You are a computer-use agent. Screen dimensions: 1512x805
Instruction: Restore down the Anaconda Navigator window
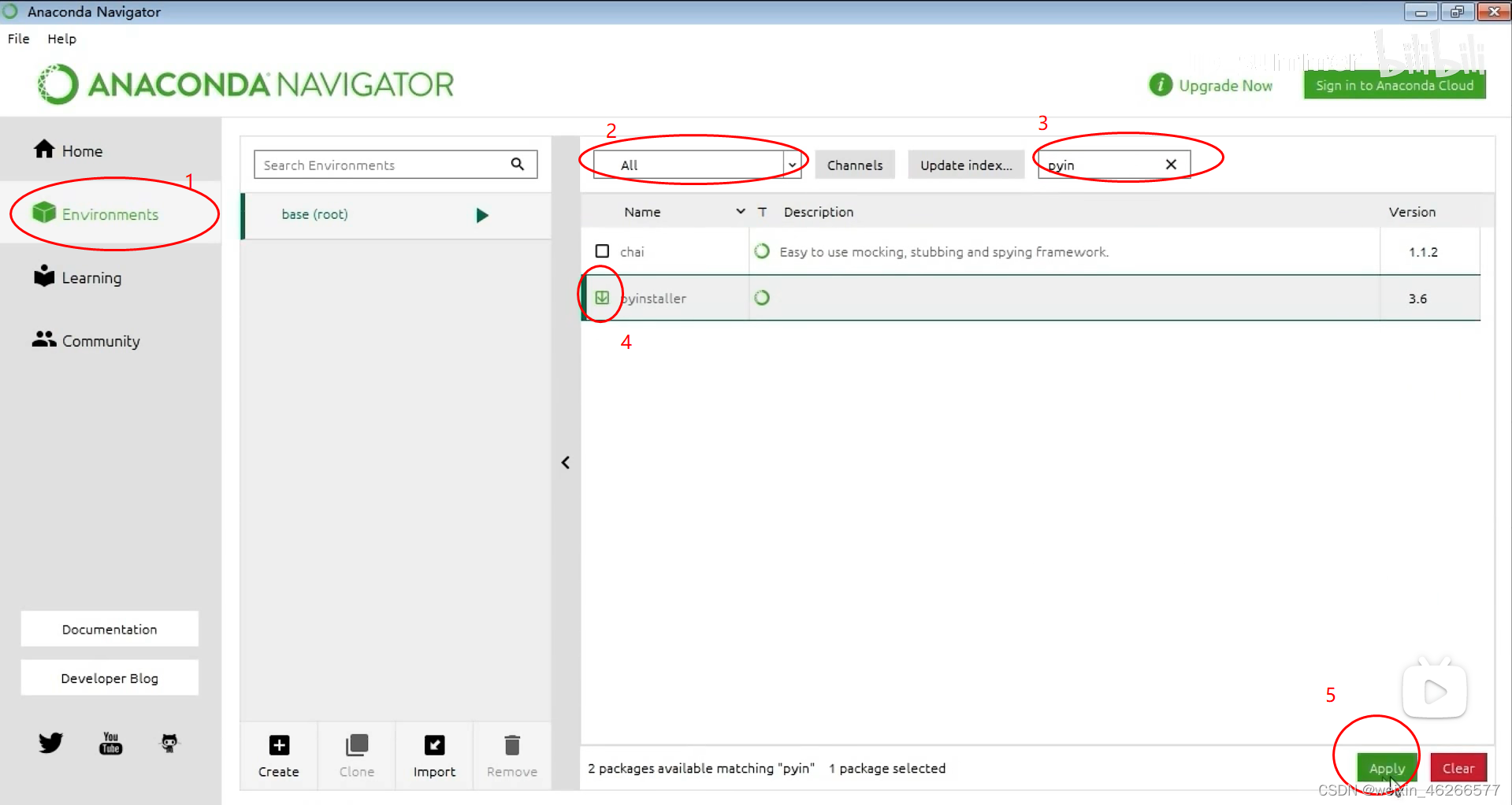(1457, 12)
